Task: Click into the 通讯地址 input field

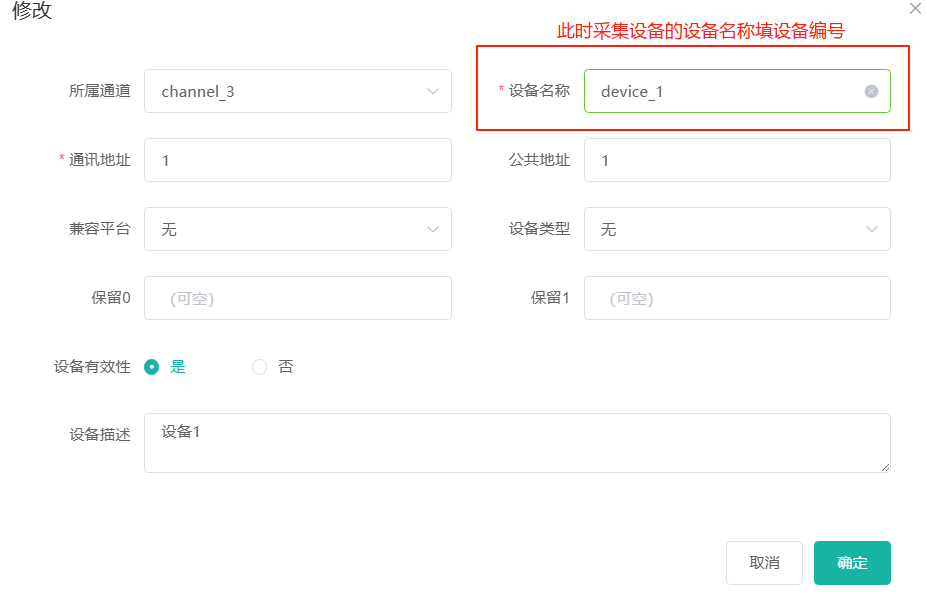Action: click(297, 160)
